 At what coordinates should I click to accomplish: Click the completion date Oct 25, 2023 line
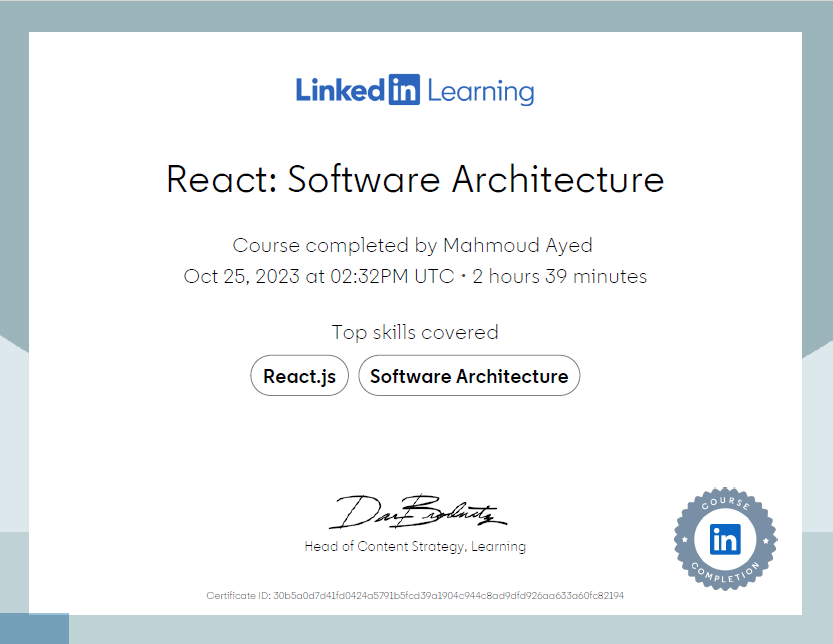click(415, 276)
